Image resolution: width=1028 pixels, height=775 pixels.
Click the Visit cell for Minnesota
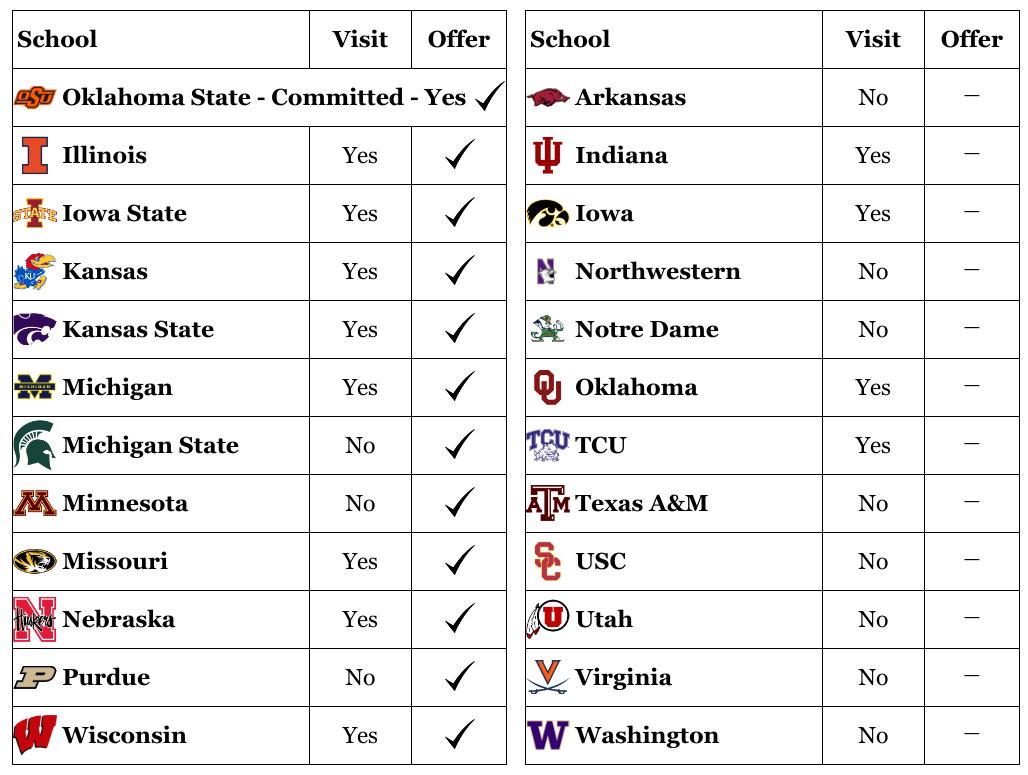360,503
